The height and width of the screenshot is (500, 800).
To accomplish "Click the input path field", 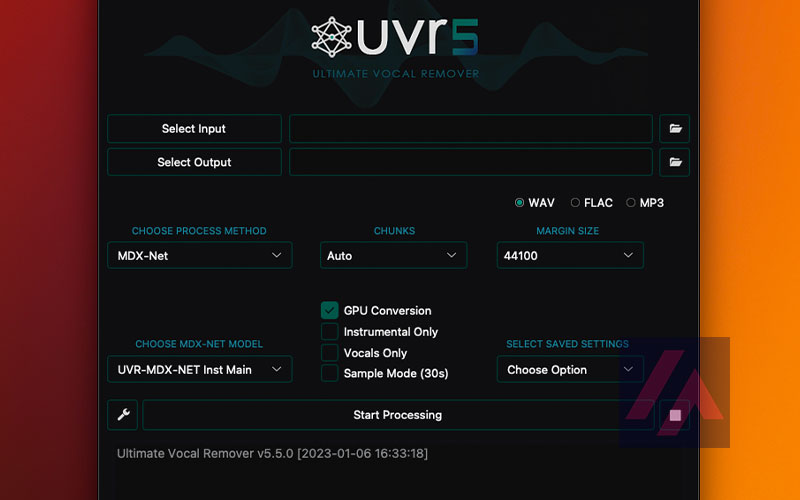I will [x=471, y=129].
